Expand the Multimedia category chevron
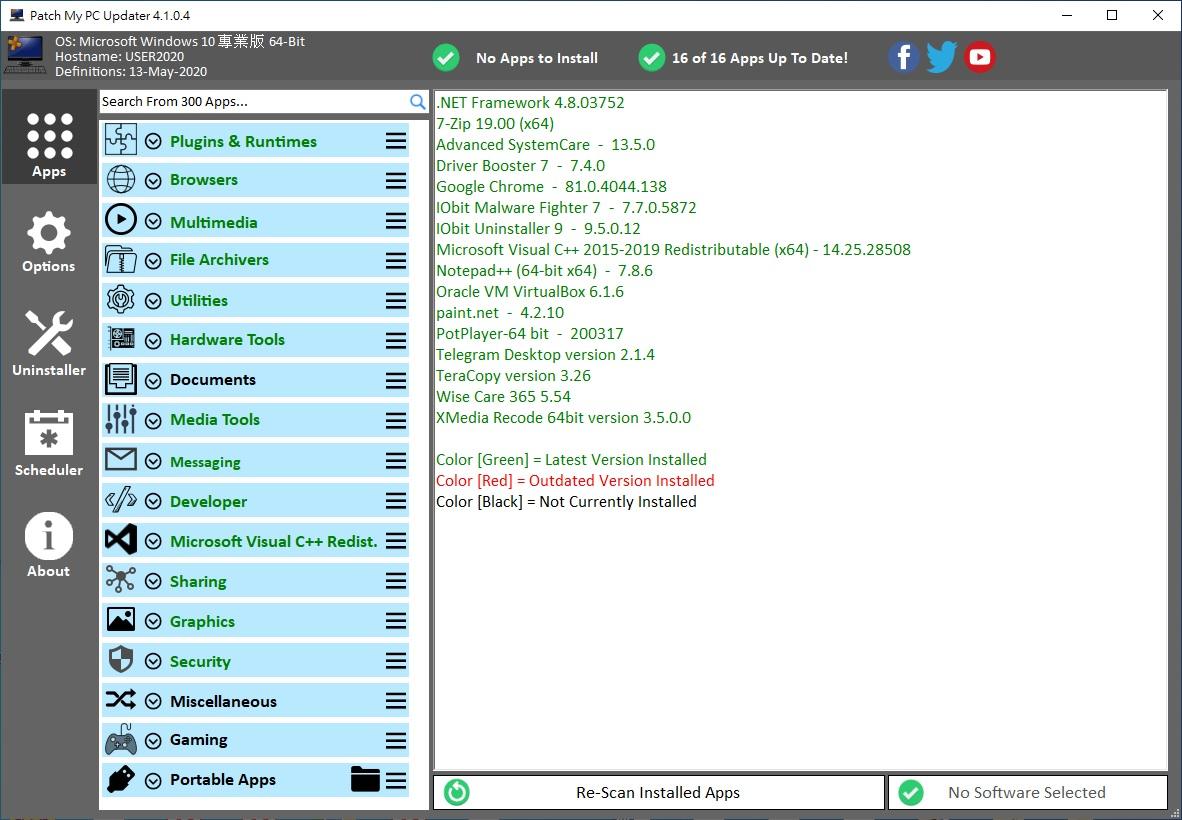The height and width of the screenshot is (820, 1182). point(153,222)
